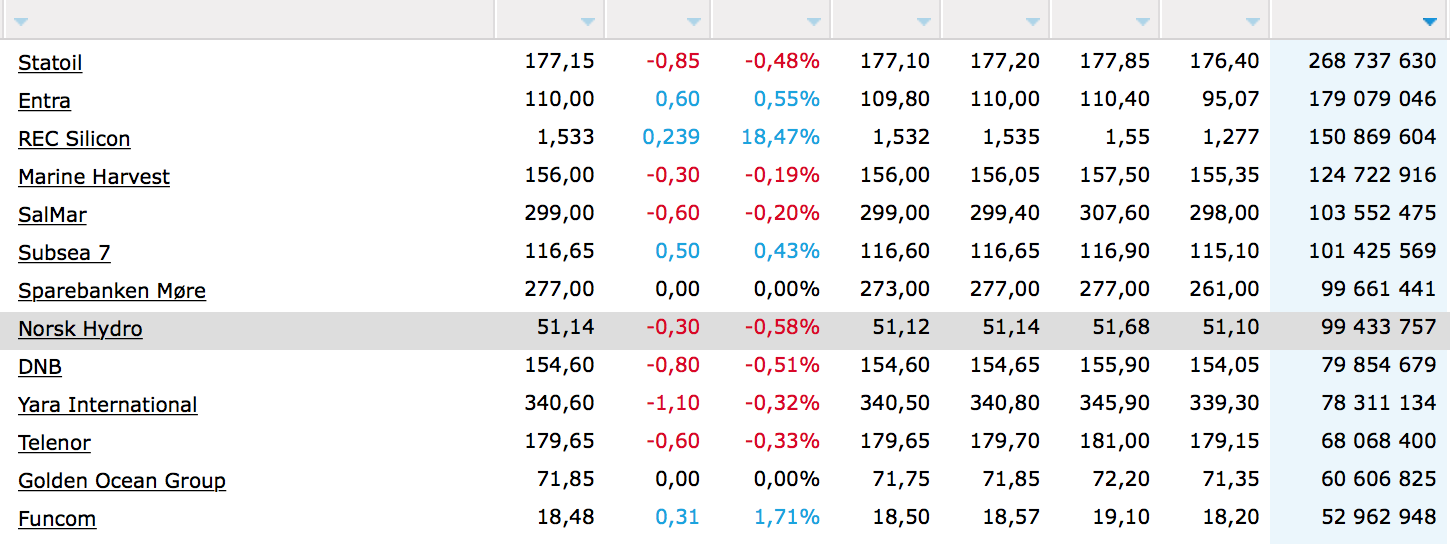Screen dimensions: 1450x544
Task: Open the Funcom stock link
Action: pos(57,518)
